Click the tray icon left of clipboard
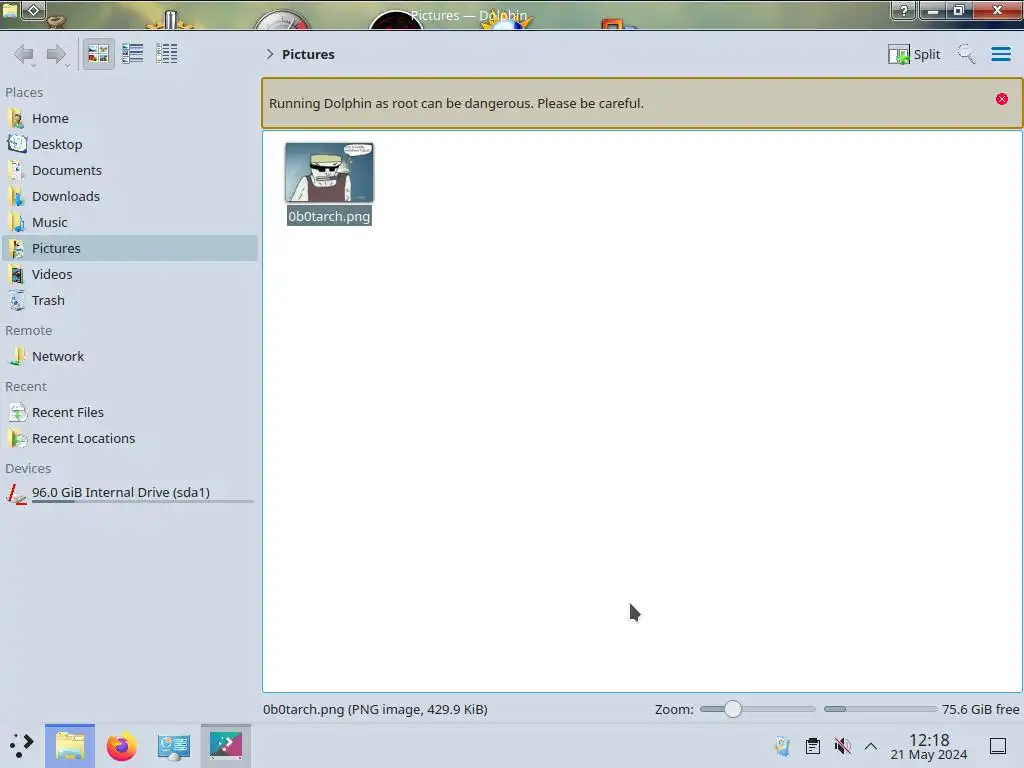 (x=782, y=746)
